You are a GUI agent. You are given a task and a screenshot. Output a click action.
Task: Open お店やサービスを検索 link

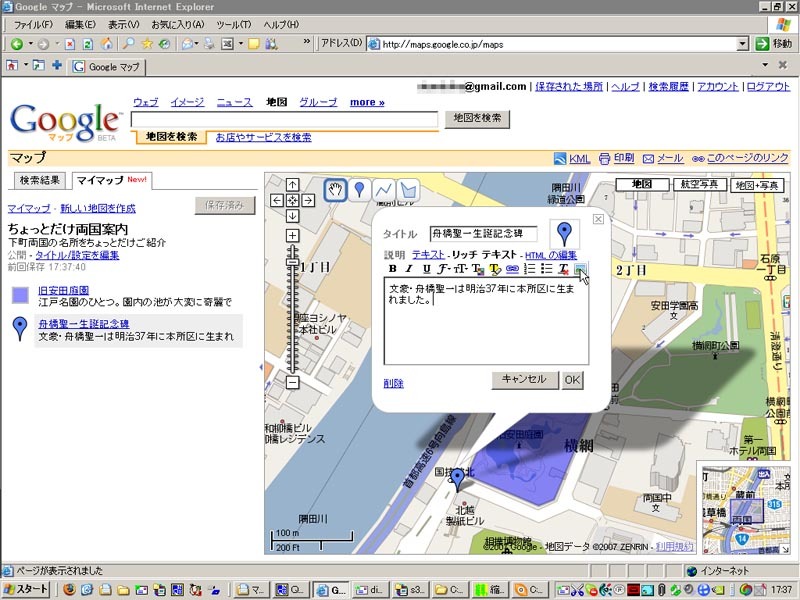coord(263,137)
